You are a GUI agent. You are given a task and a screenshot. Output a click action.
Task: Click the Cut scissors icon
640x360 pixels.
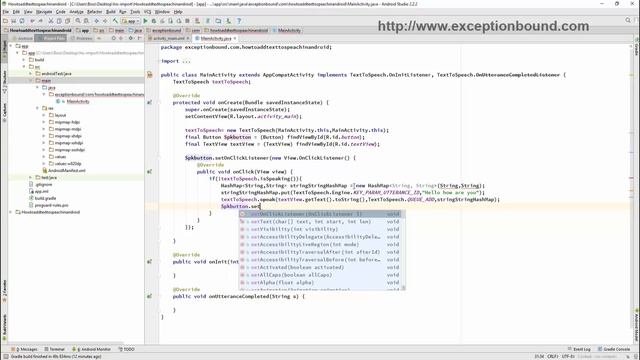(51, 21)
